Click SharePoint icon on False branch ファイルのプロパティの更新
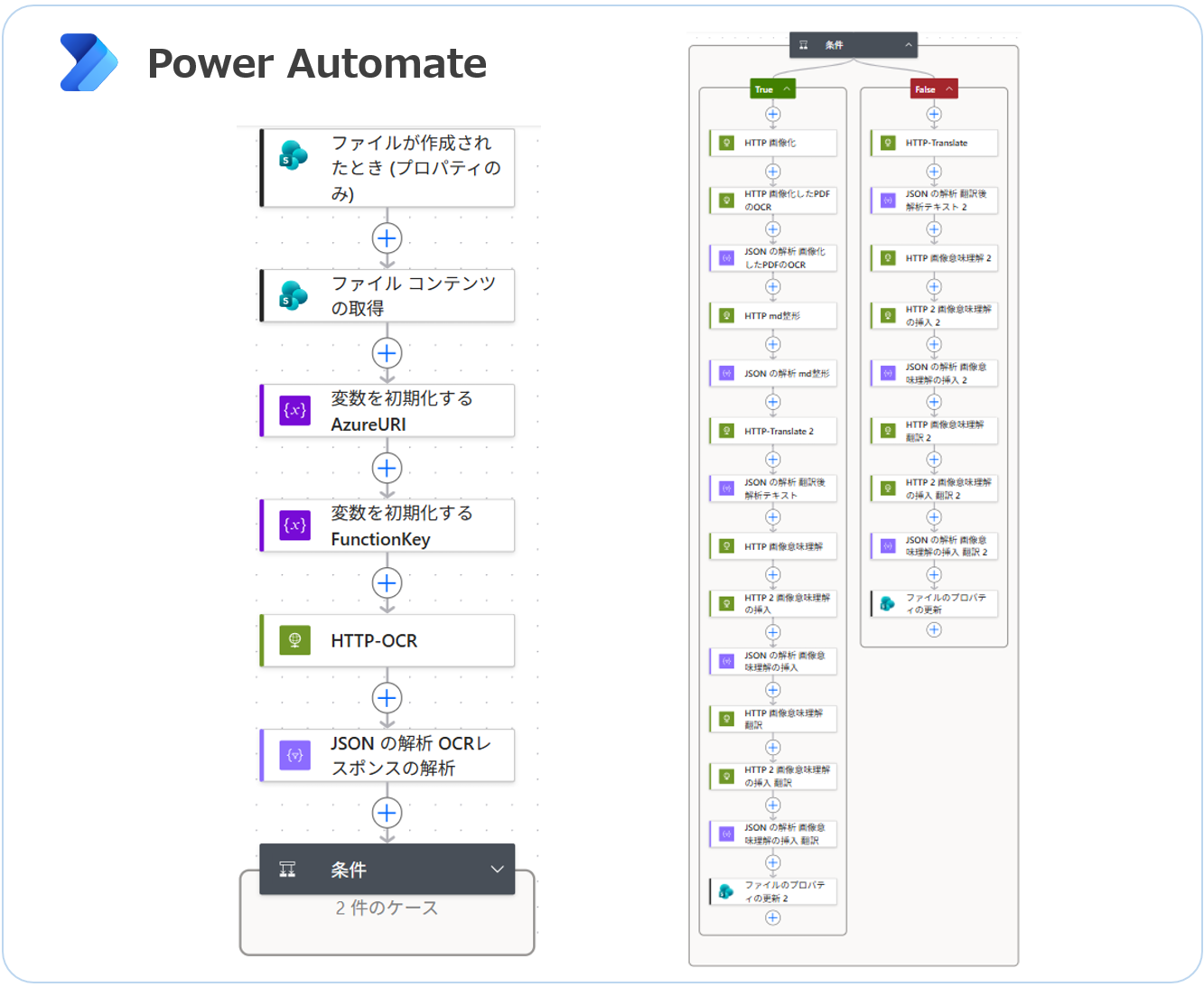Screen dimensions: 1204x987 pos(888,603)
